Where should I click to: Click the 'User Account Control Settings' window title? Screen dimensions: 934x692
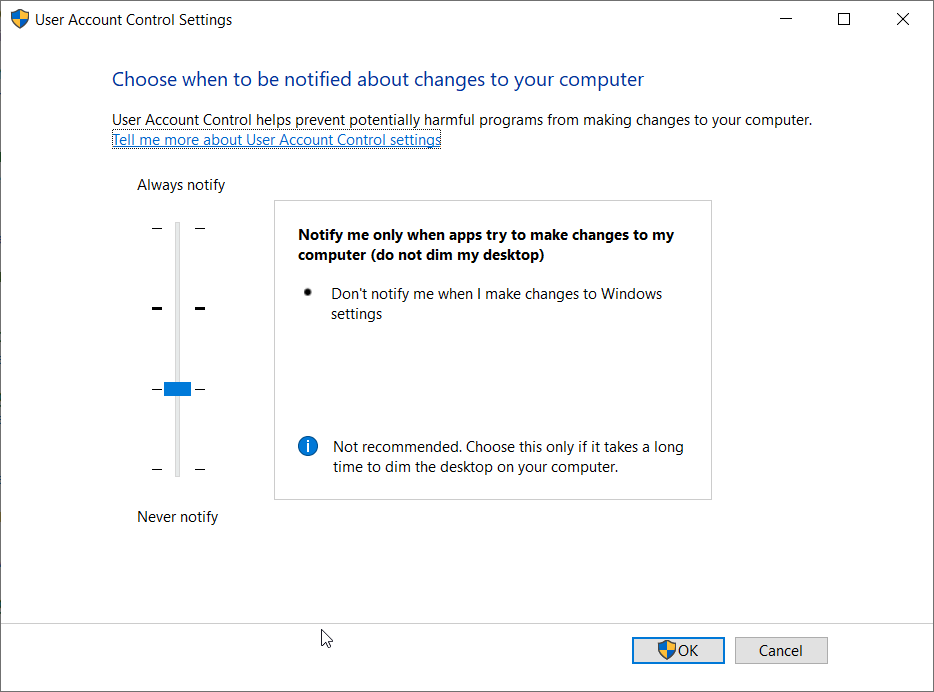133,20
